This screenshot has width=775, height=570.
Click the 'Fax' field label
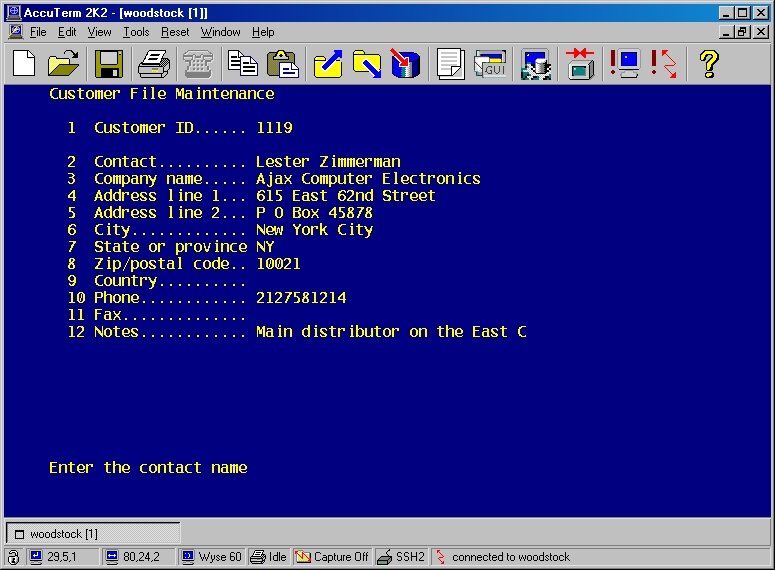107,315
